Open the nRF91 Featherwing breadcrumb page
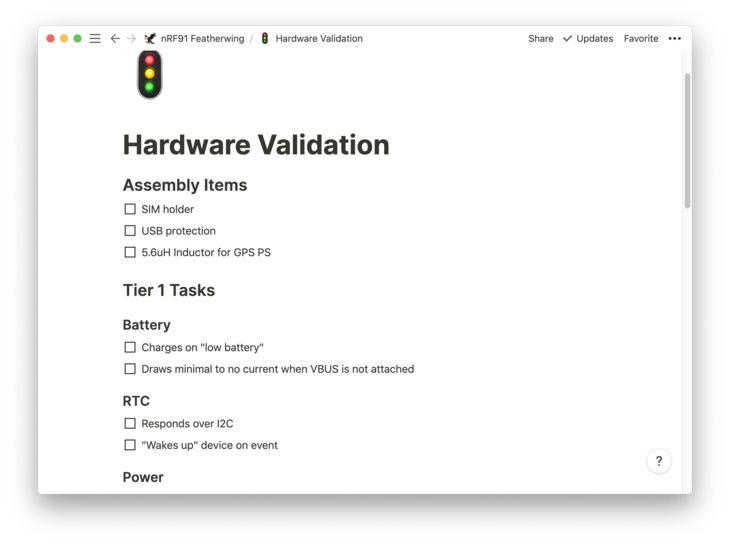The image size is (730, 544). (201, 39)
